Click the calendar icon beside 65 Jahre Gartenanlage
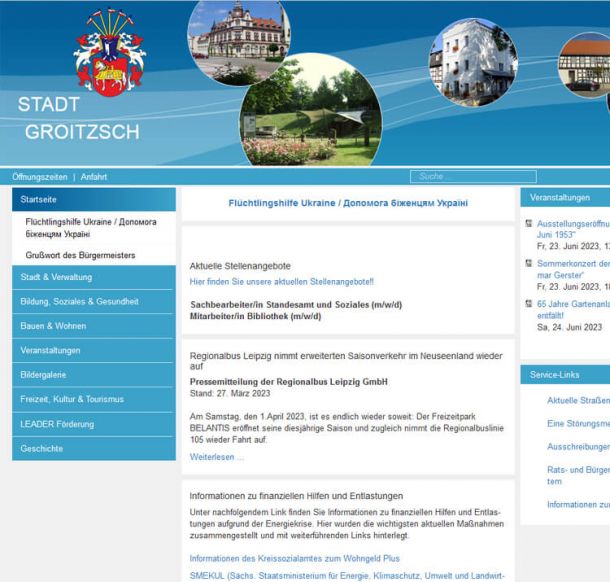The width and height of the screenshot is (610, 582). tap(528, 304)
